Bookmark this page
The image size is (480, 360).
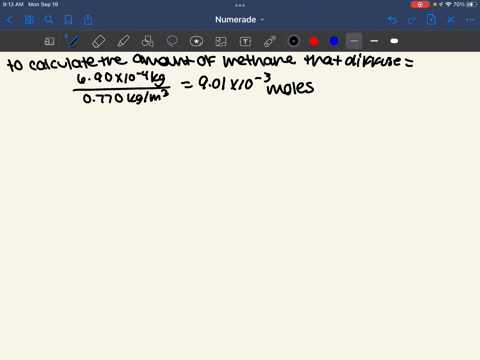tap(68, 20)
